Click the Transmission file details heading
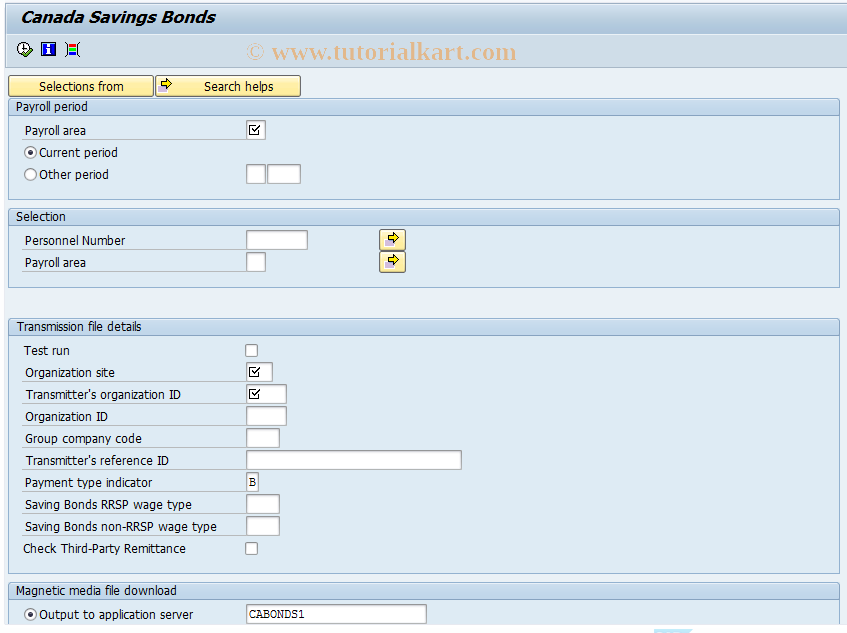847x633 pixels. (x=79, y=327)
